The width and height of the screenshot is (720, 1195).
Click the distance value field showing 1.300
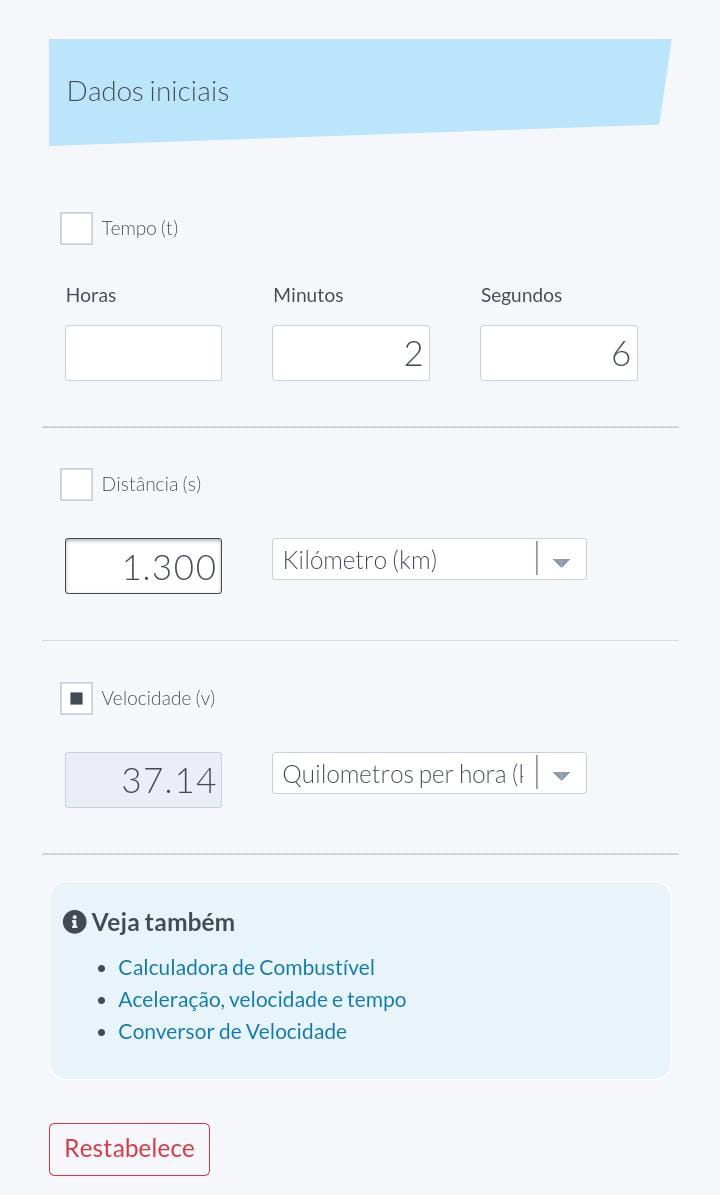143,566
